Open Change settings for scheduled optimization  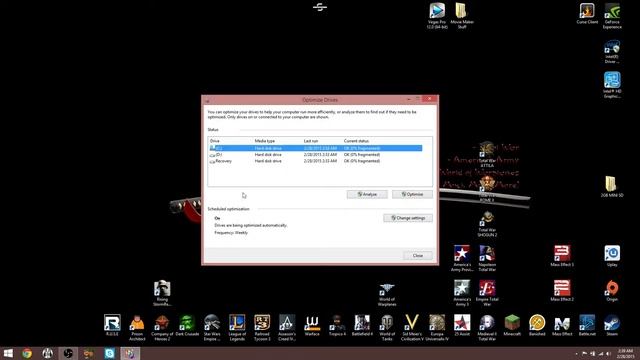408,218
